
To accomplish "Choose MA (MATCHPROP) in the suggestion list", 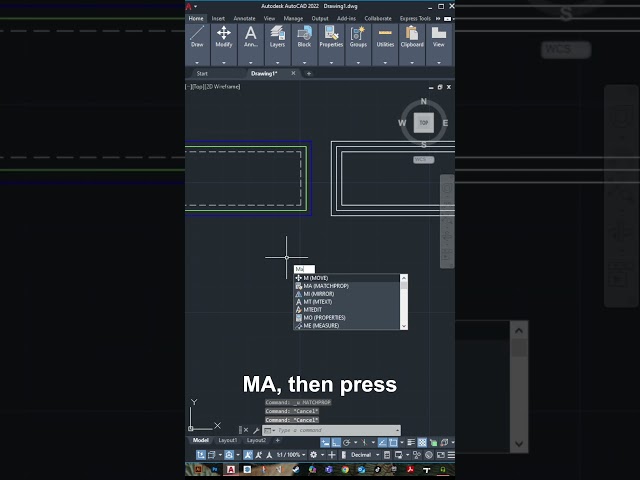I will pos(347,286).
